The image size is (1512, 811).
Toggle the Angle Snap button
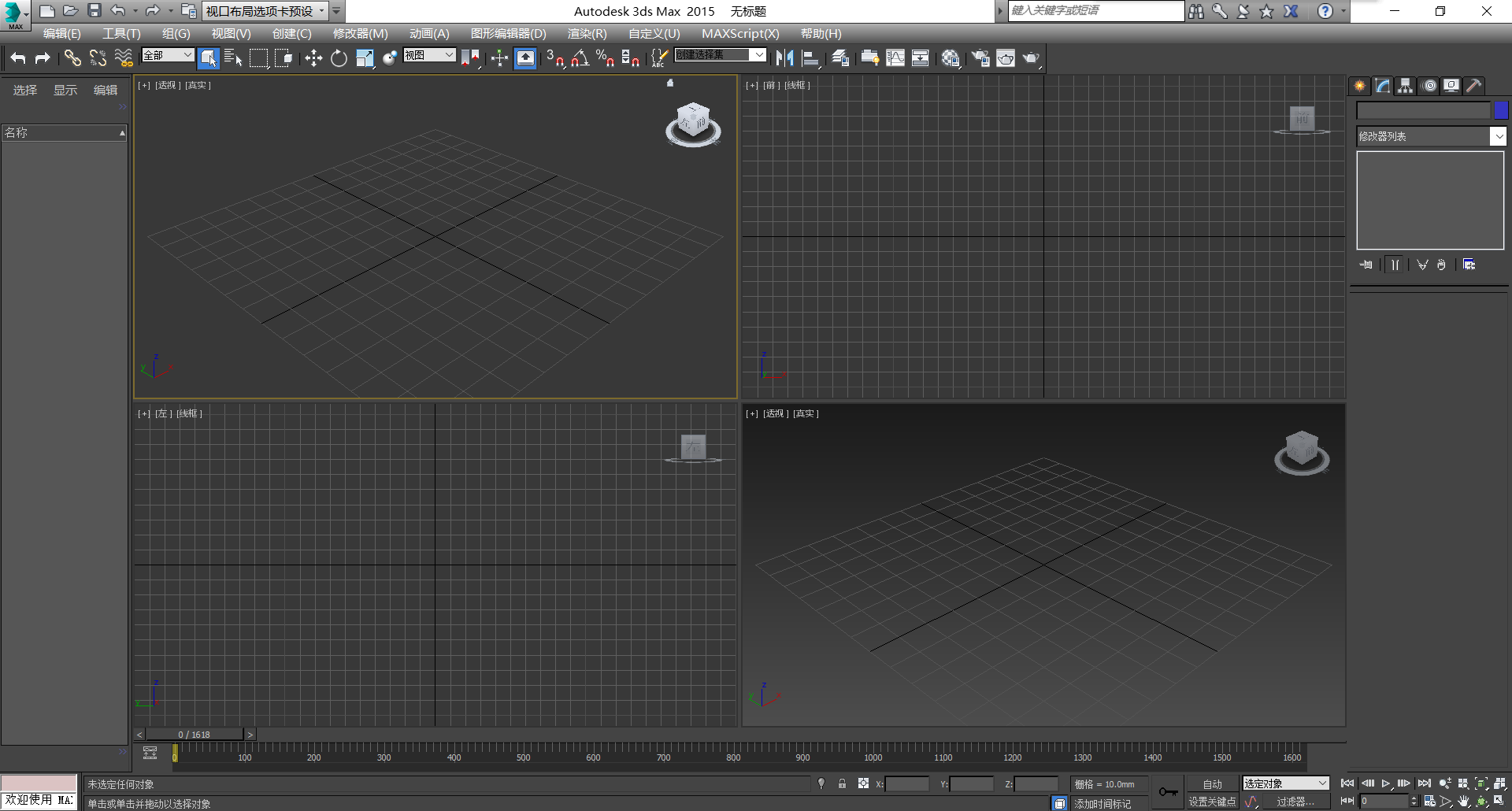point(580,58)
